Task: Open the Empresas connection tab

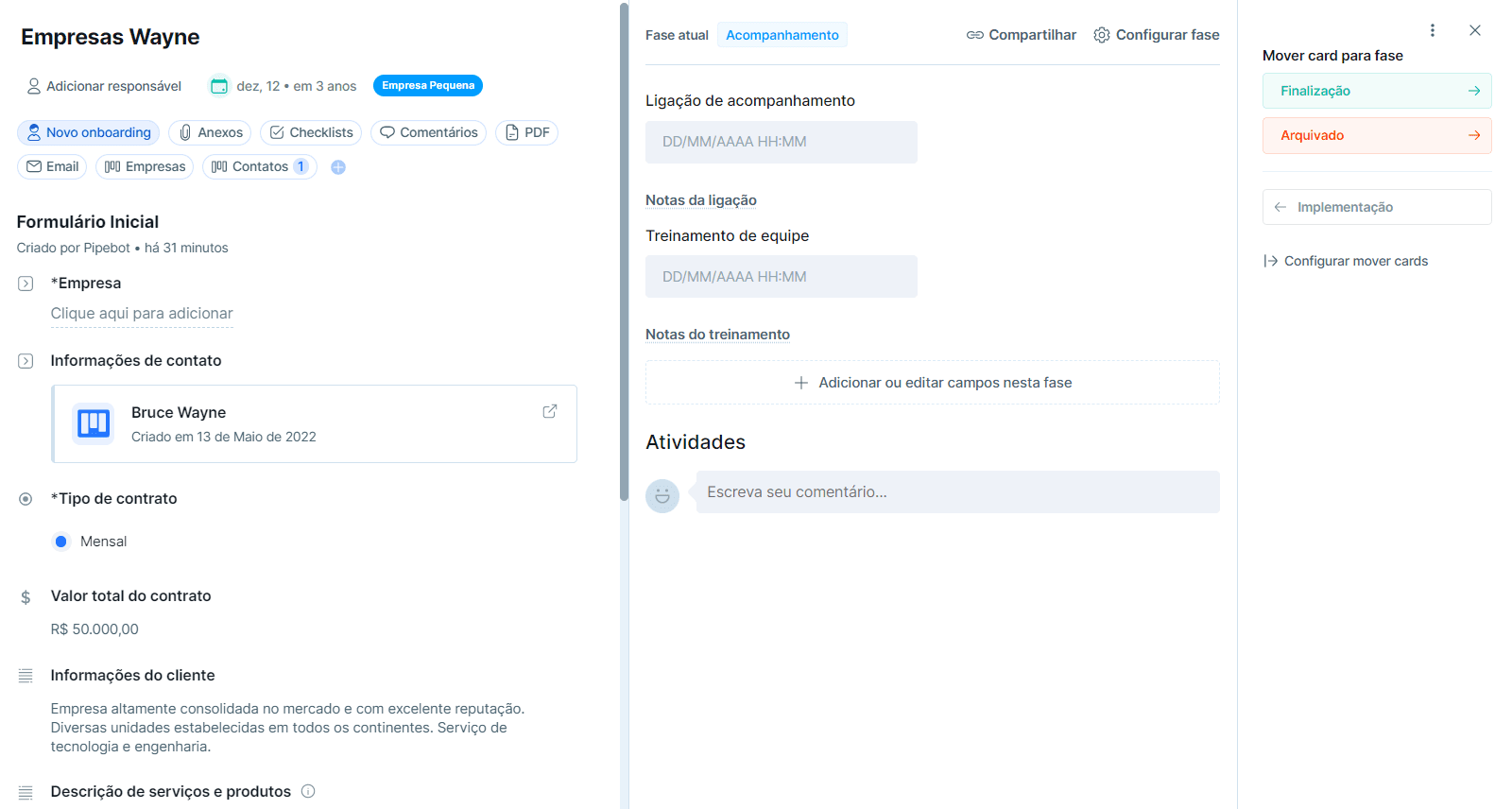Action: pos(145,166)
